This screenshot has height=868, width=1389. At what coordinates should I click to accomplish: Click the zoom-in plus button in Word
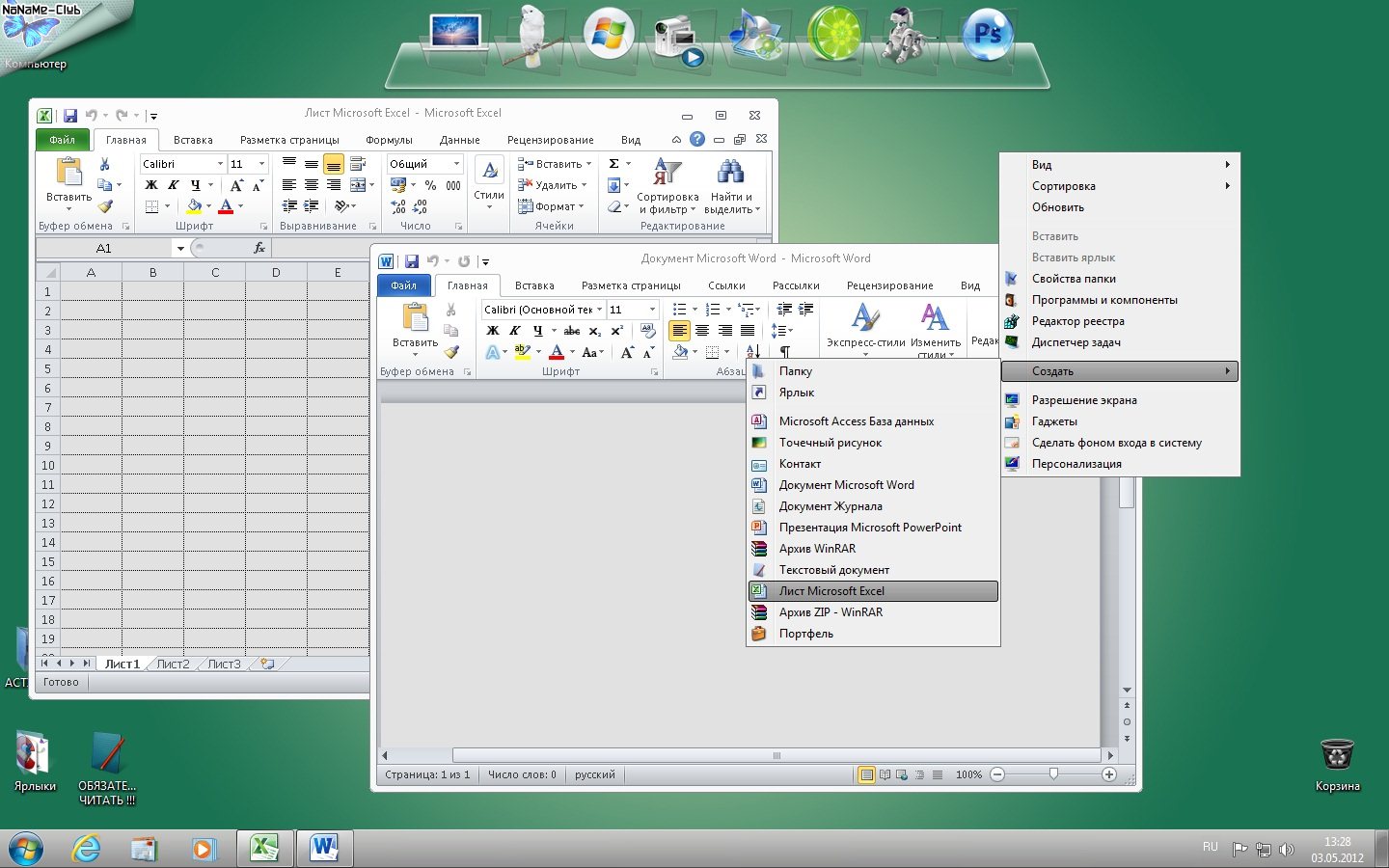(1109, 774)
